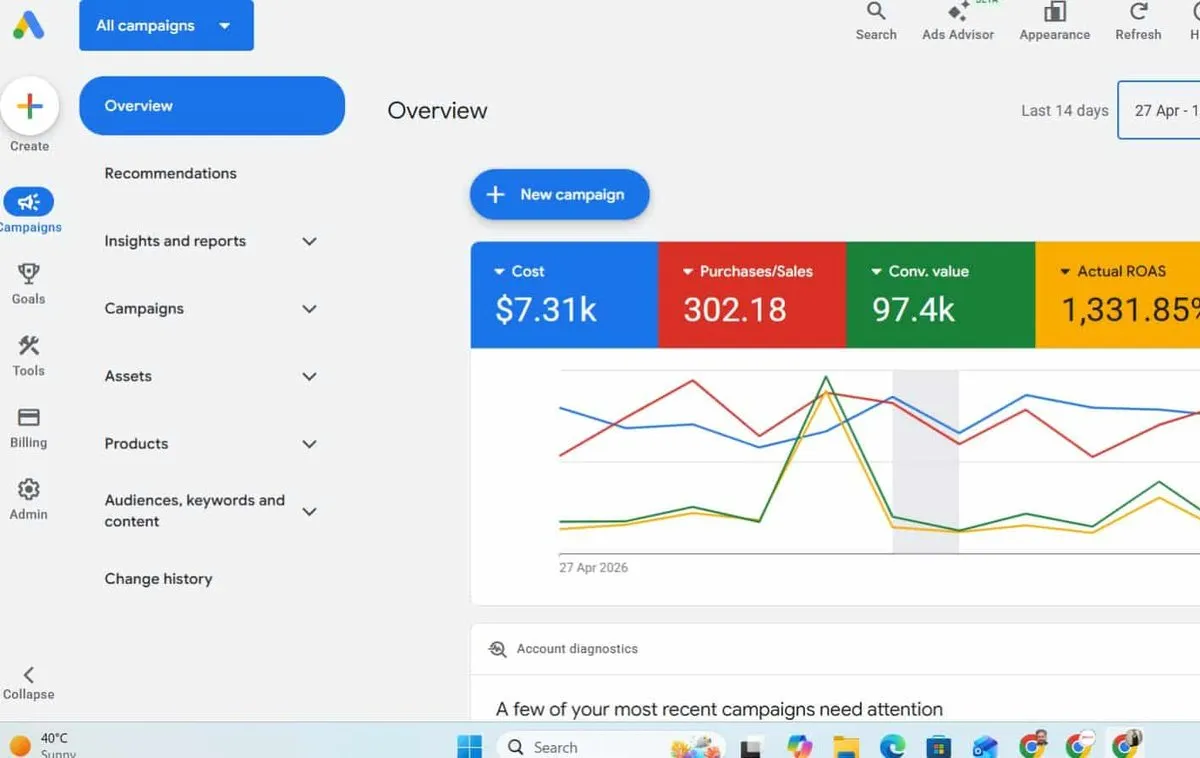This screenshot has width=1200, height=758.
Task: Click the New campaign button
Action: pyautogui.click(x=559, y=195)
